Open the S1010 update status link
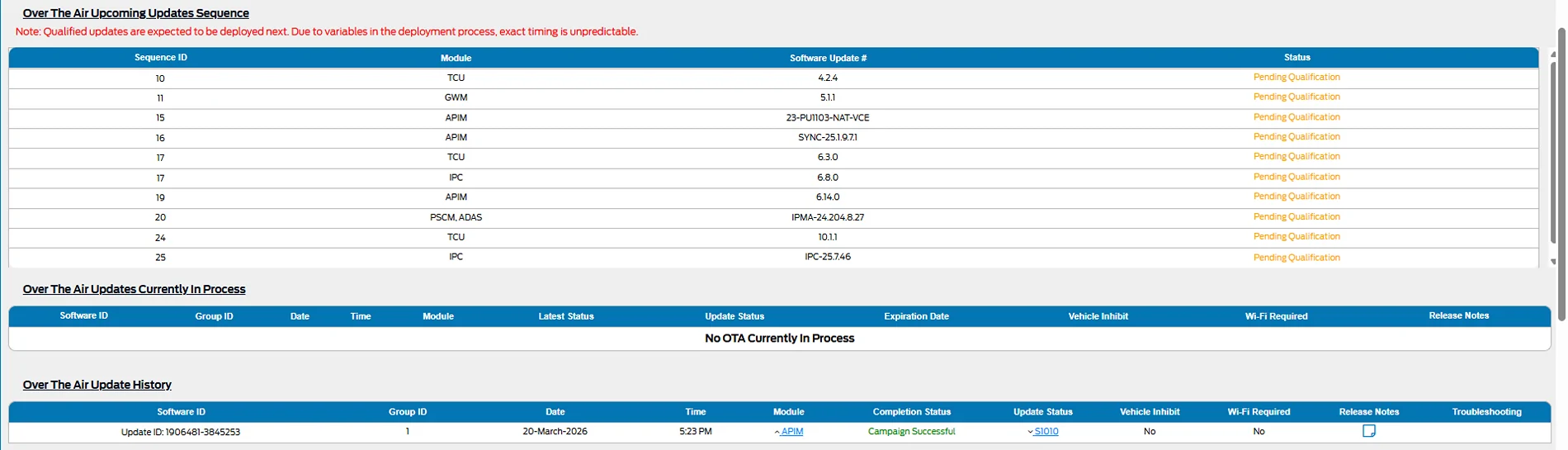 click(x=1046, y=432)
